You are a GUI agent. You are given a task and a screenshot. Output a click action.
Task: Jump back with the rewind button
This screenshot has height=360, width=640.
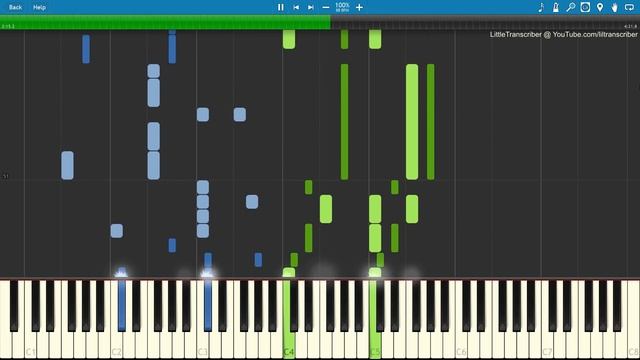296,7
